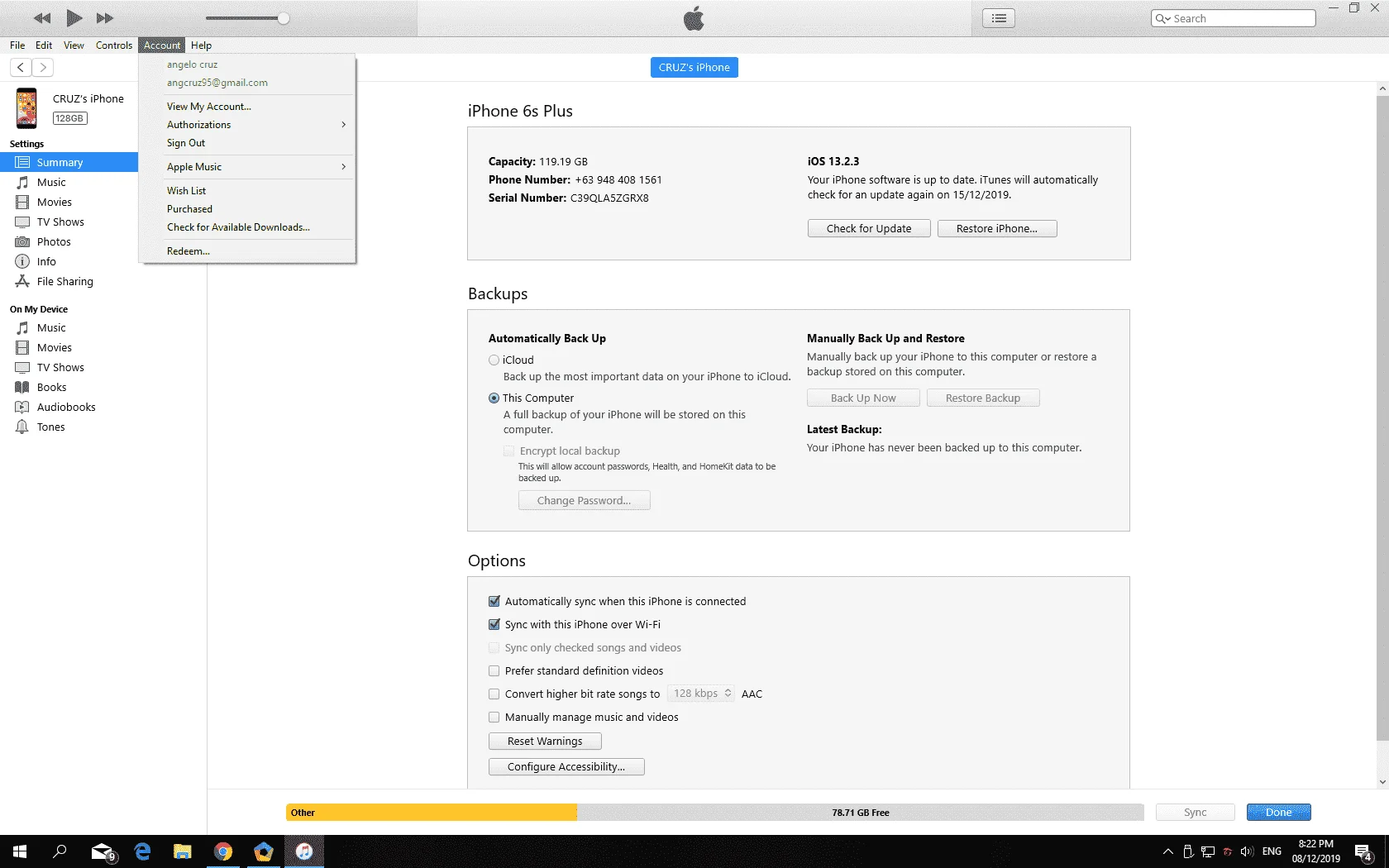This screenshot has width=1389, height=868.
Task: Click the play button
Action: (74, 18)
